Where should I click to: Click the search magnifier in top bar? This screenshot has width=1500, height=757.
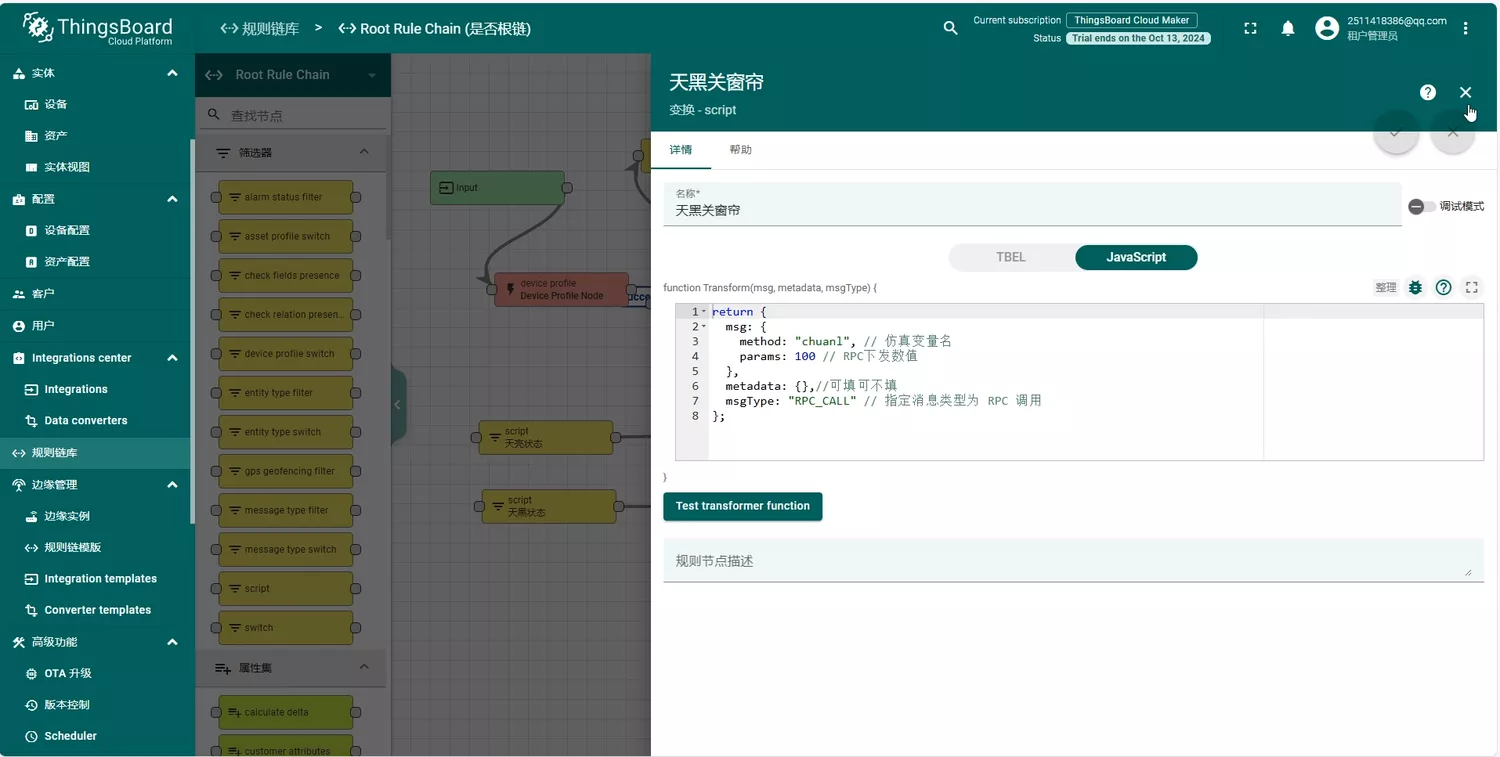950,29
